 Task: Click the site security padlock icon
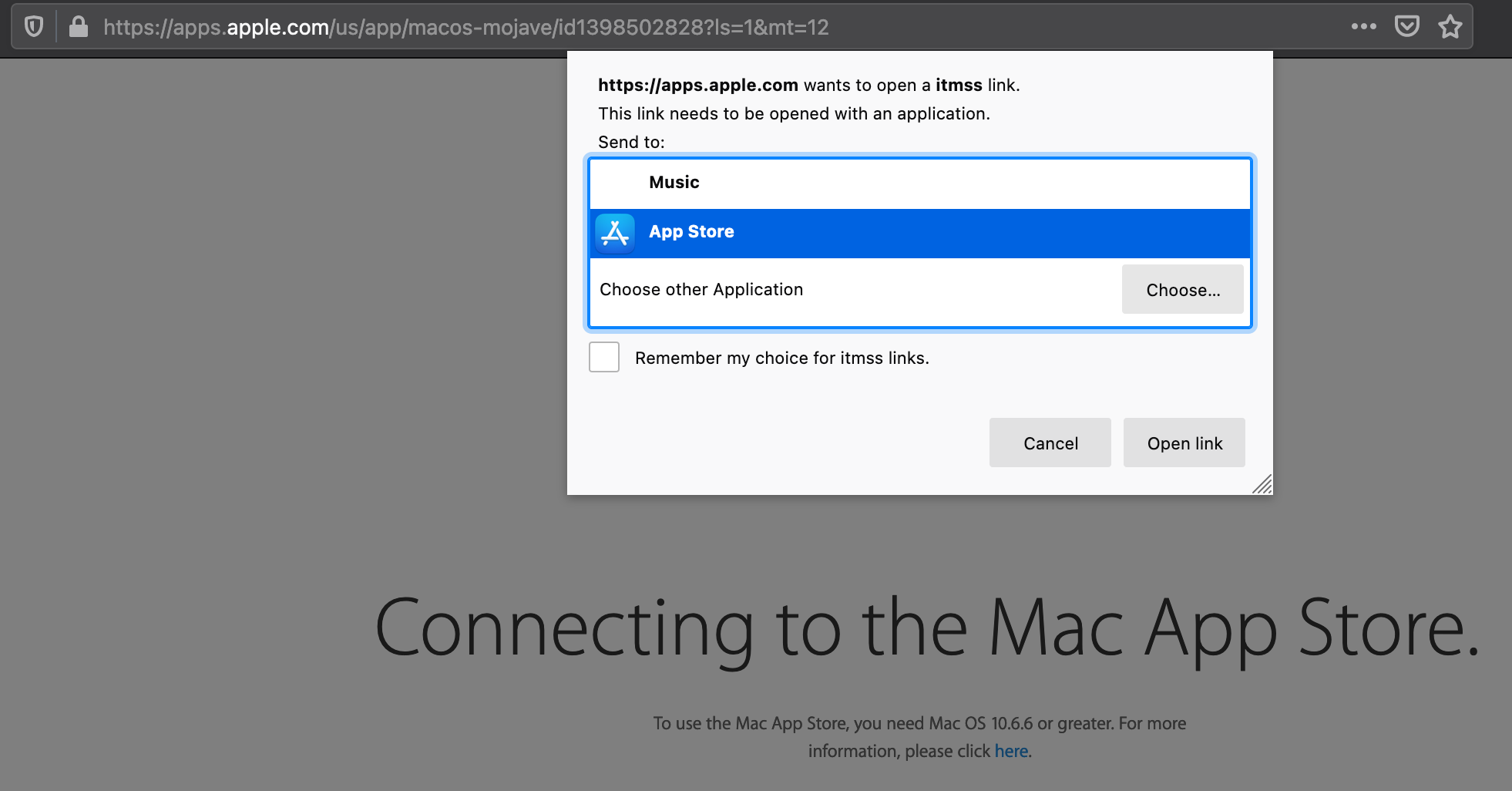coord(79,27)
